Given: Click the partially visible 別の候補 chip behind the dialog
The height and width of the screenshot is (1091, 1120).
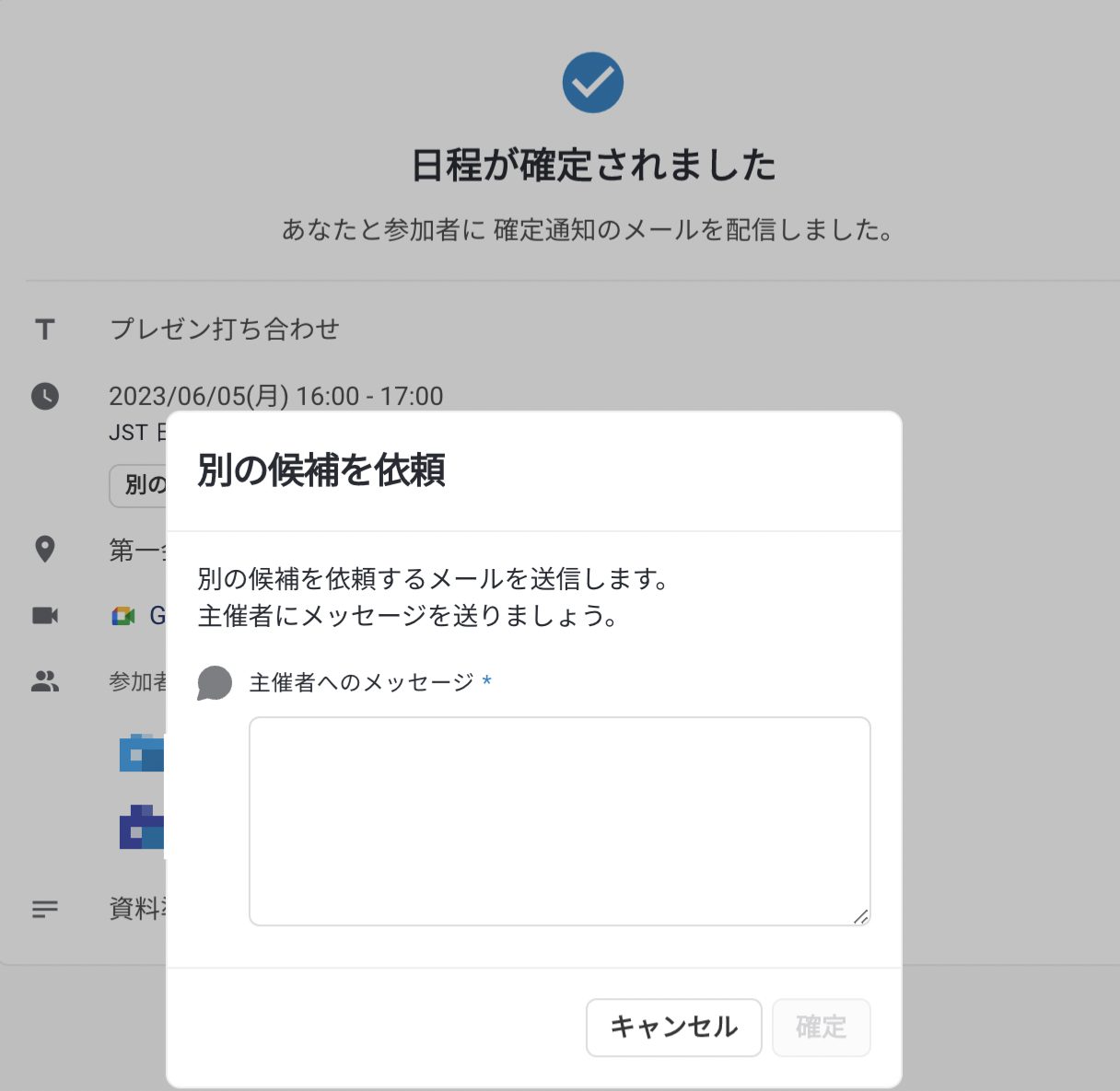Looking at the screenshot, I should [140, 485].
